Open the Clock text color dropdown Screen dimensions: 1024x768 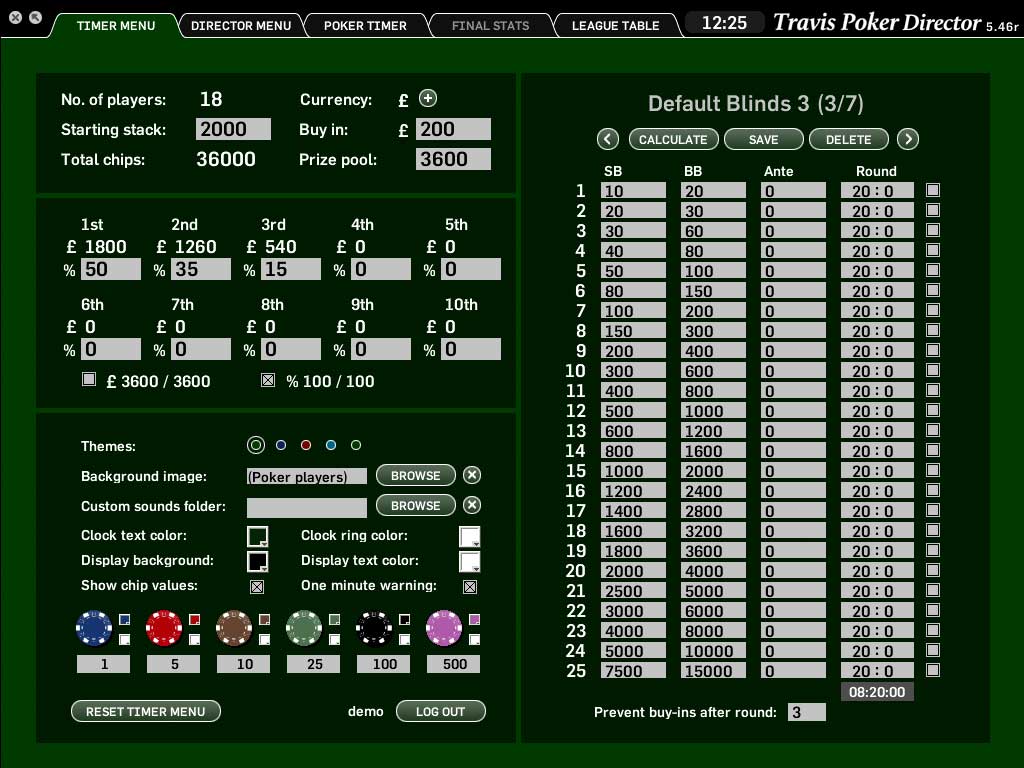[257, 536]
